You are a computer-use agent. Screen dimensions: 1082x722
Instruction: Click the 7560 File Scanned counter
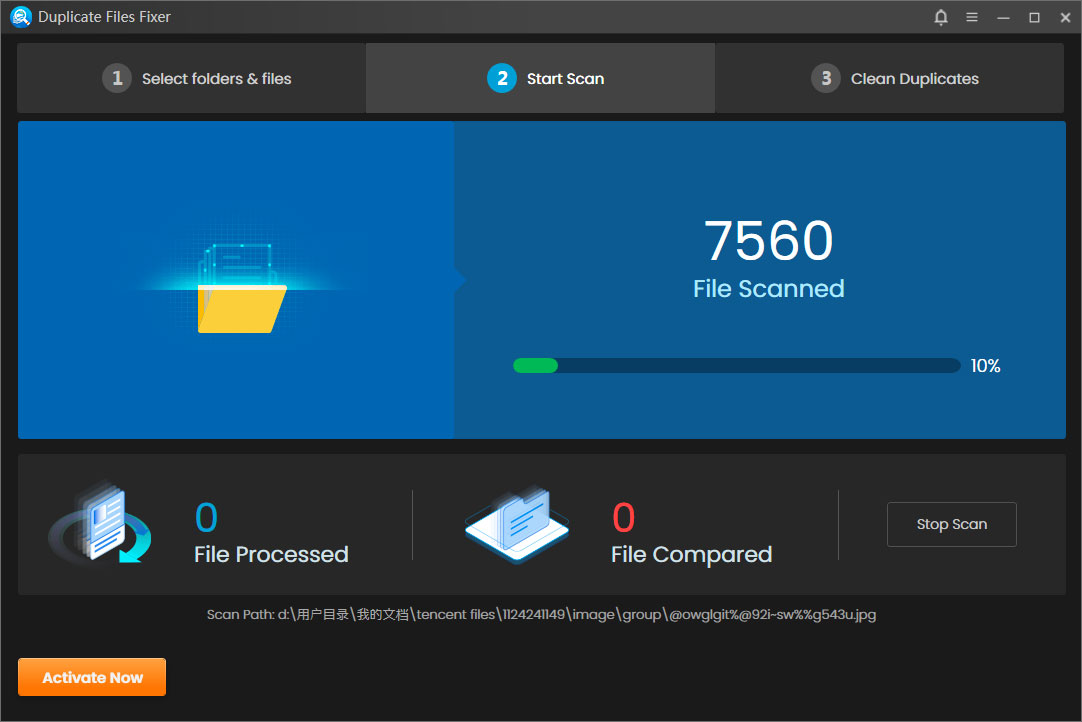[768, 242]
